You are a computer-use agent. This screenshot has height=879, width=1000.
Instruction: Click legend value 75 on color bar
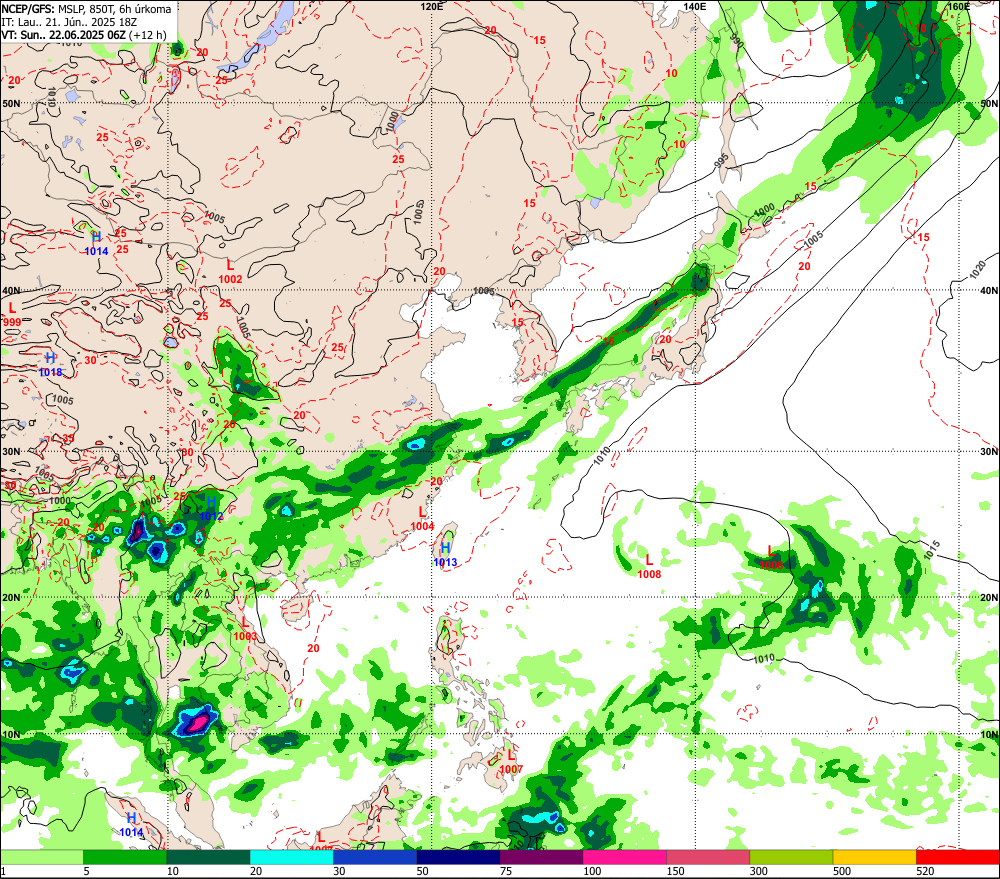point(506,871)
